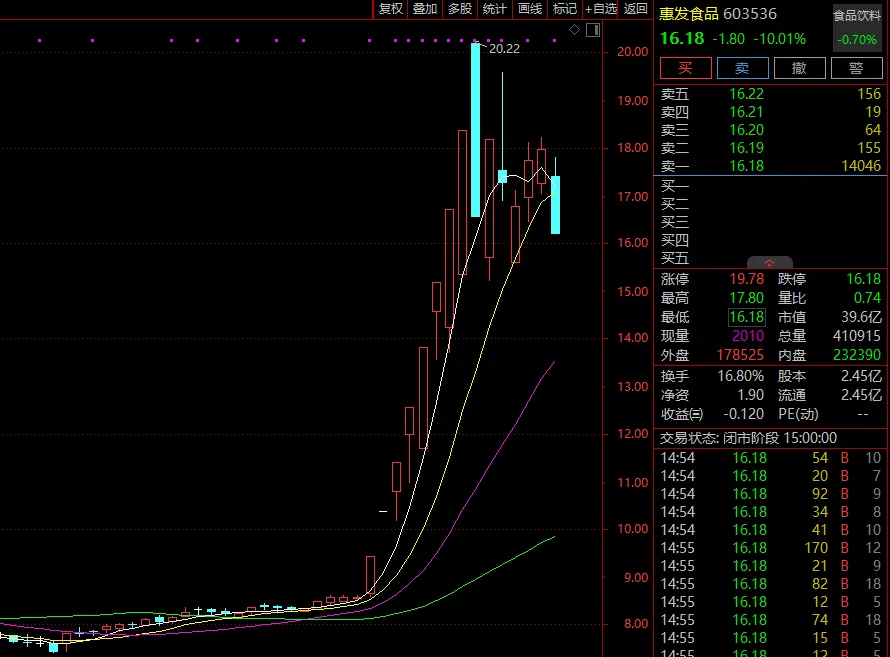
Task: Open the 统计 statistics tool
Action: pyautogui.click(x=495, y=9)
